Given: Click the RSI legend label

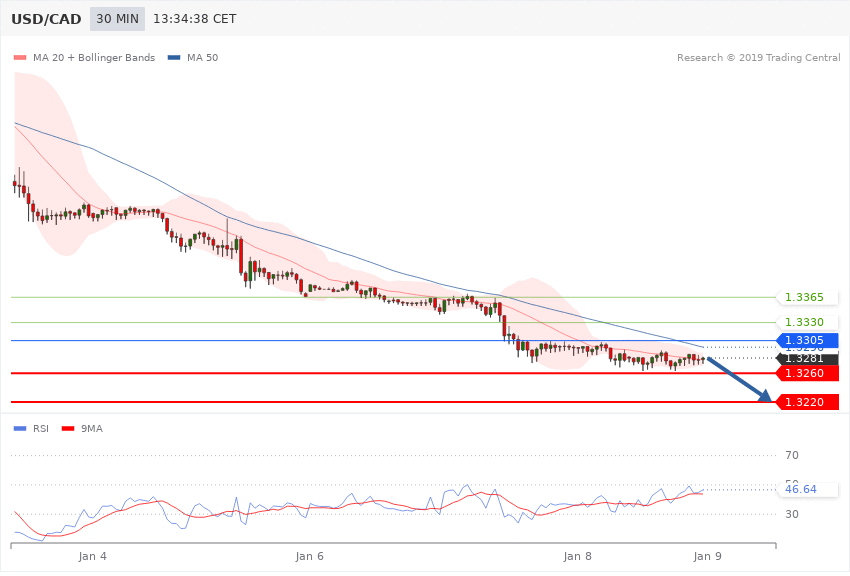Looking at the screenshot, I should (41, 429).
